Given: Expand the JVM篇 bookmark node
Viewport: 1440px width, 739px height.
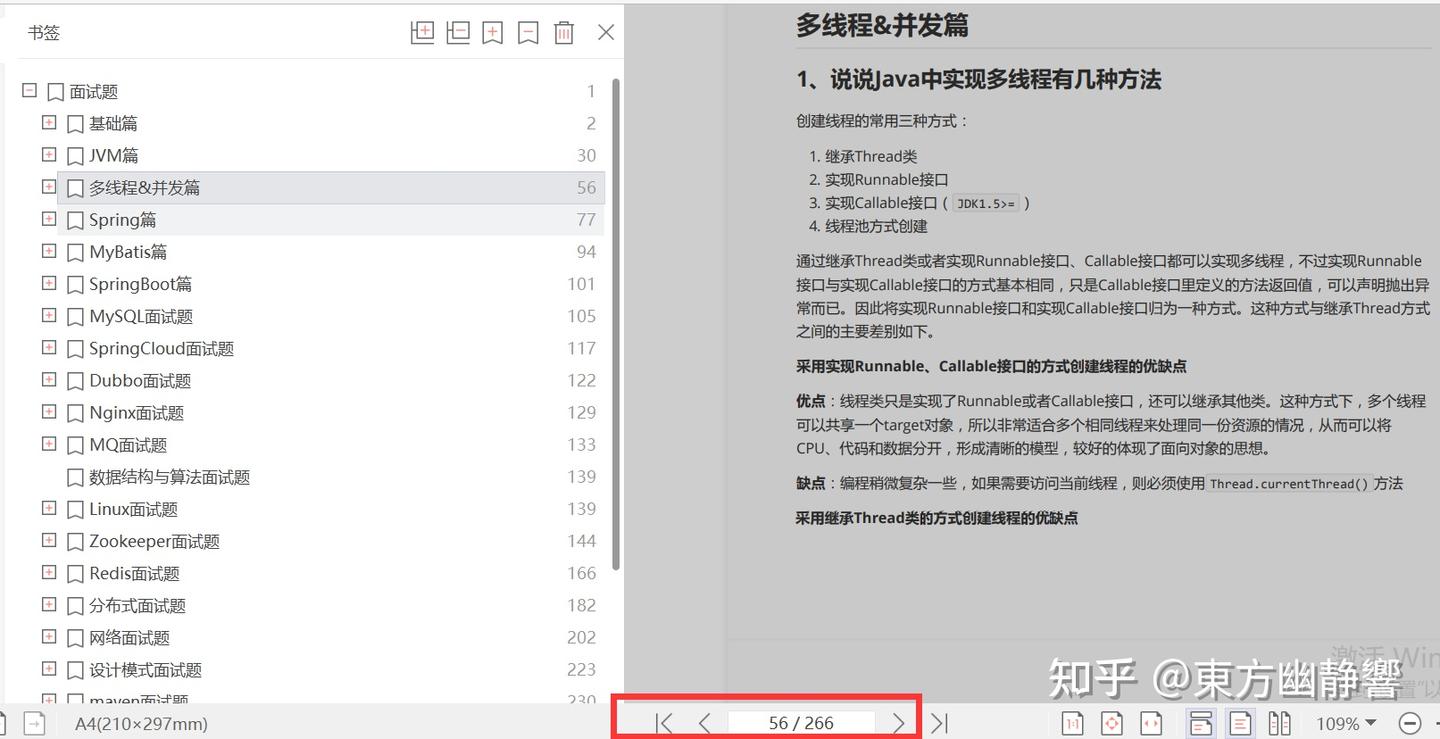Looking at the screenshot, I should pos(49,154).
